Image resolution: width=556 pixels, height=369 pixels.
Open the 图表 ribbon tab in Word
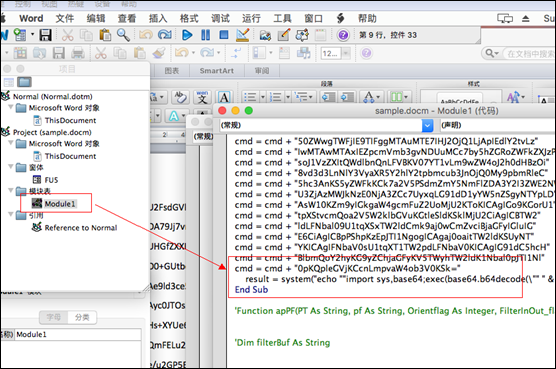(x=172, y=71)
